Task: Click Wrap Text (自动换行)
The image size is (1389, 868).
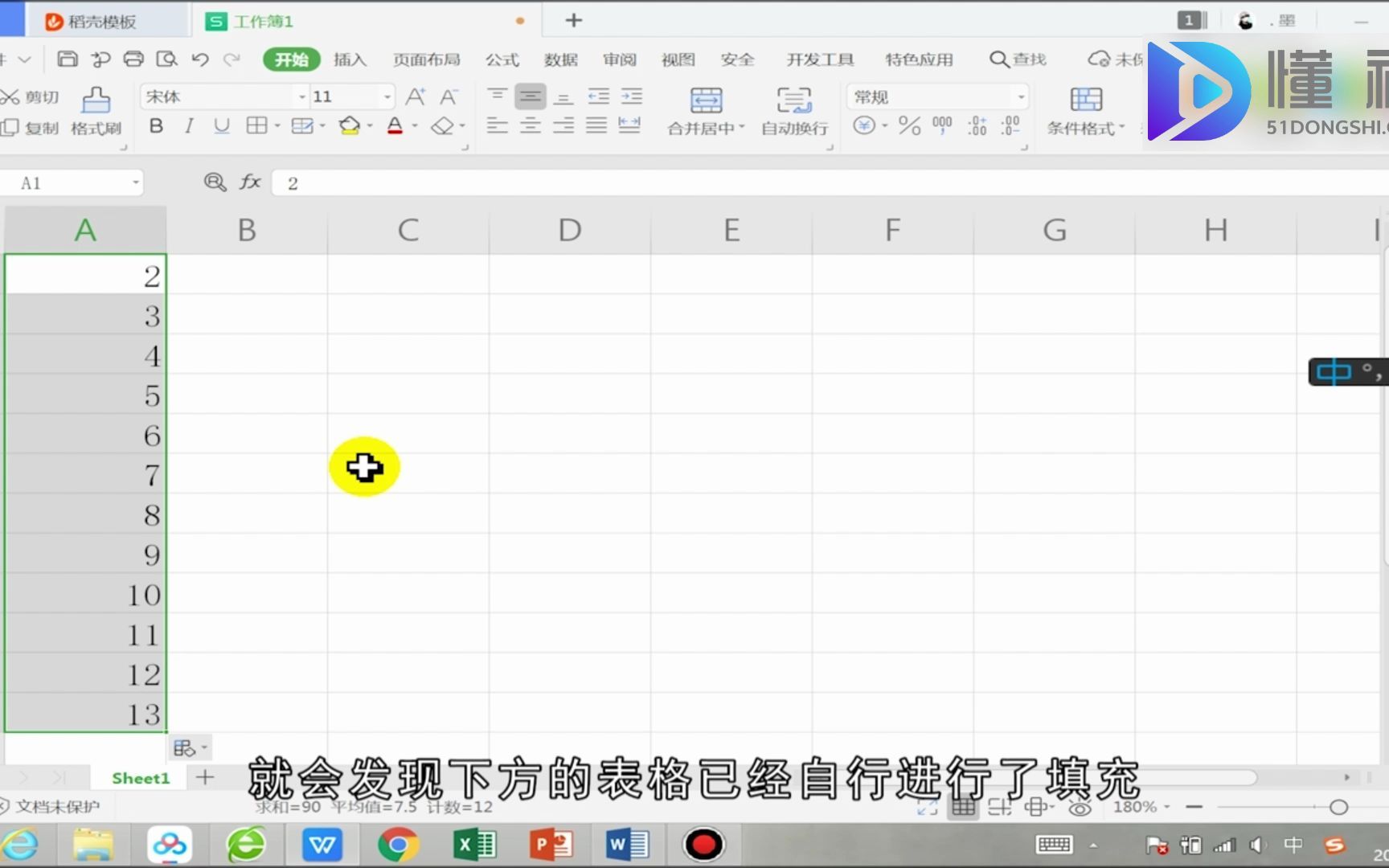Action: [794, 112]
